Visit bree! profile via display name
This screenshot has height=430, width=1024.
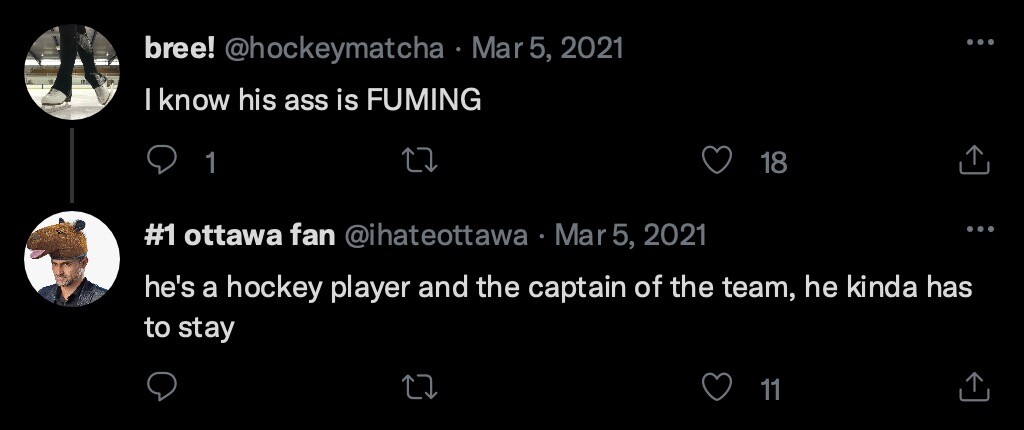[x=180, y=48]
